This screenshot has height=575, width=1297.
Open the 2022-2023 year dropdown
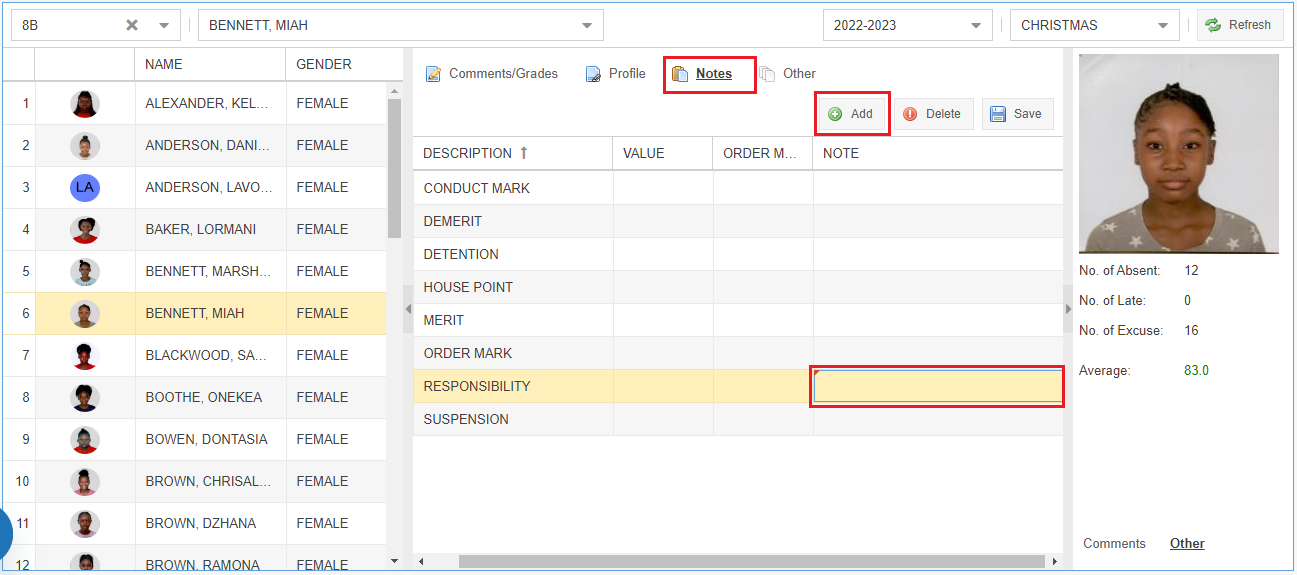point(976,25)
